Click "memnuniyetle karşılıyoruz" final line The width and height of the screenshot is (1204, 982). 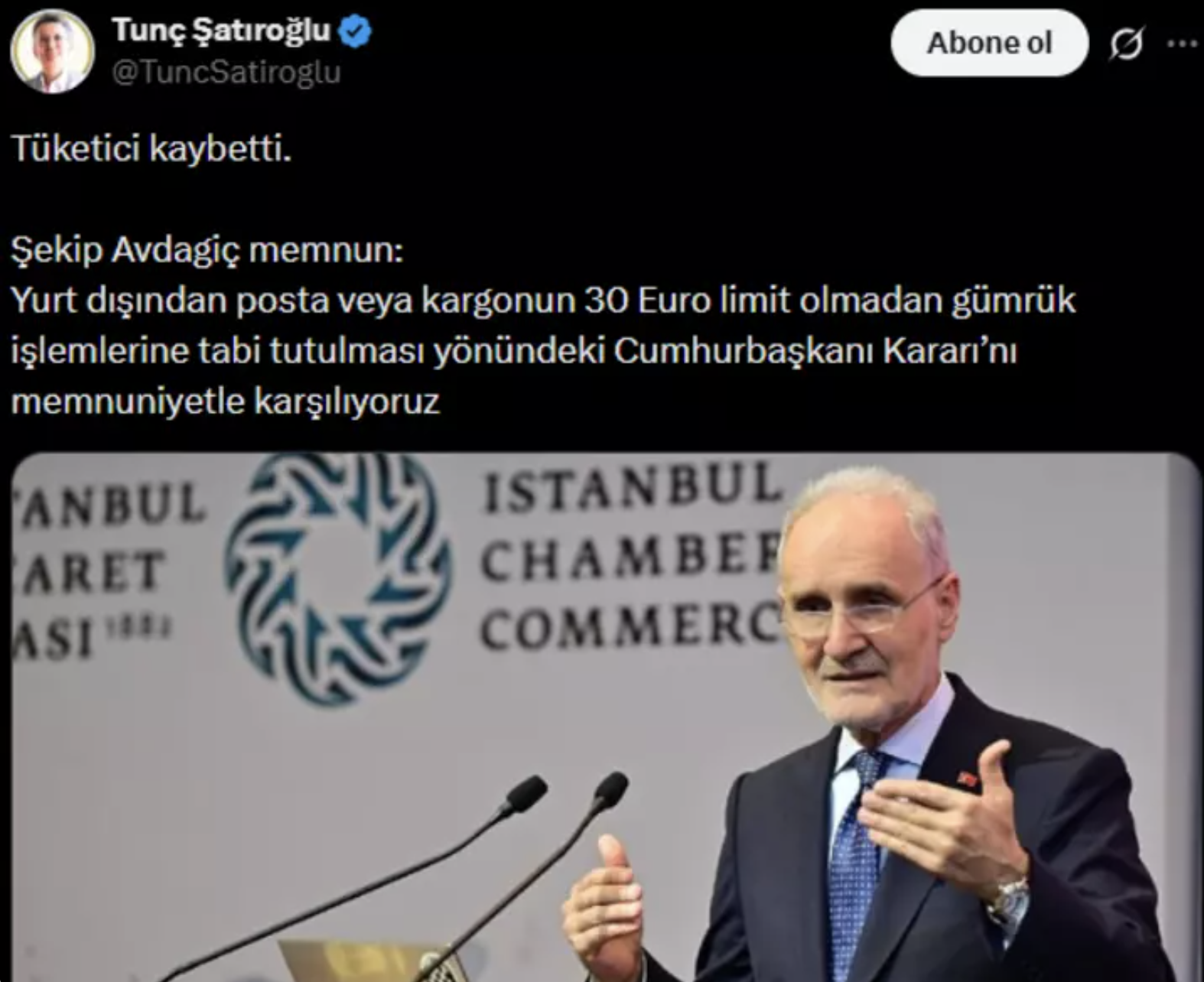(226, 402)
